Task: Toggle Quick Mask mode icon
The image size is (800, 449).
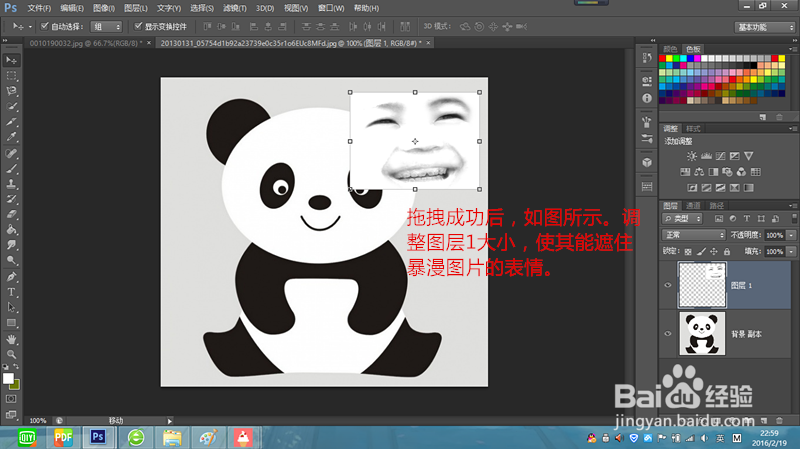Action: [x=11, y=399]
